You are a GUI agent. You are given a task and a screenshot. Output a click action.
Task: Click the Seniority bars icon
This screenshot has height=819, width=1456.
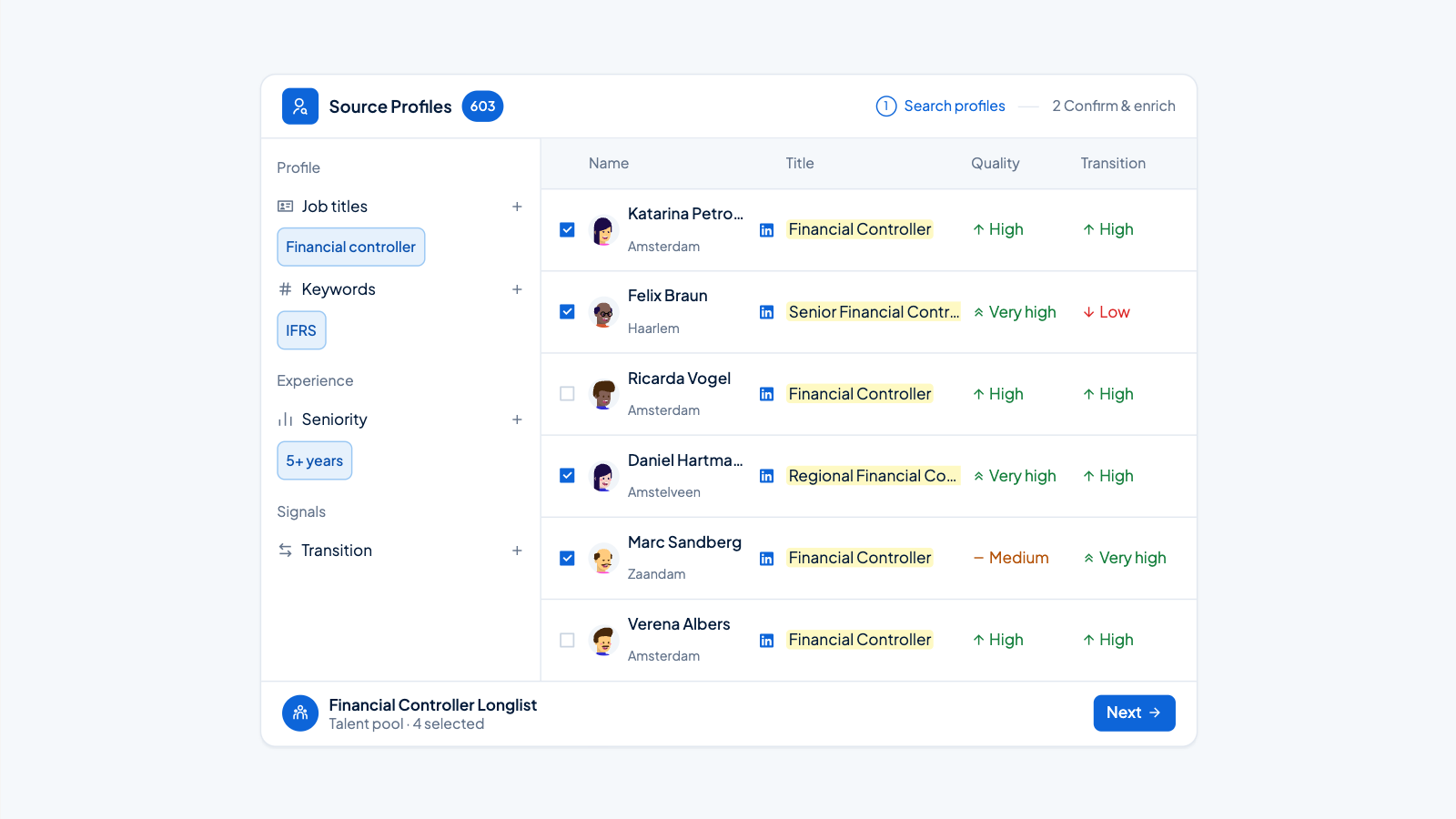286,420
